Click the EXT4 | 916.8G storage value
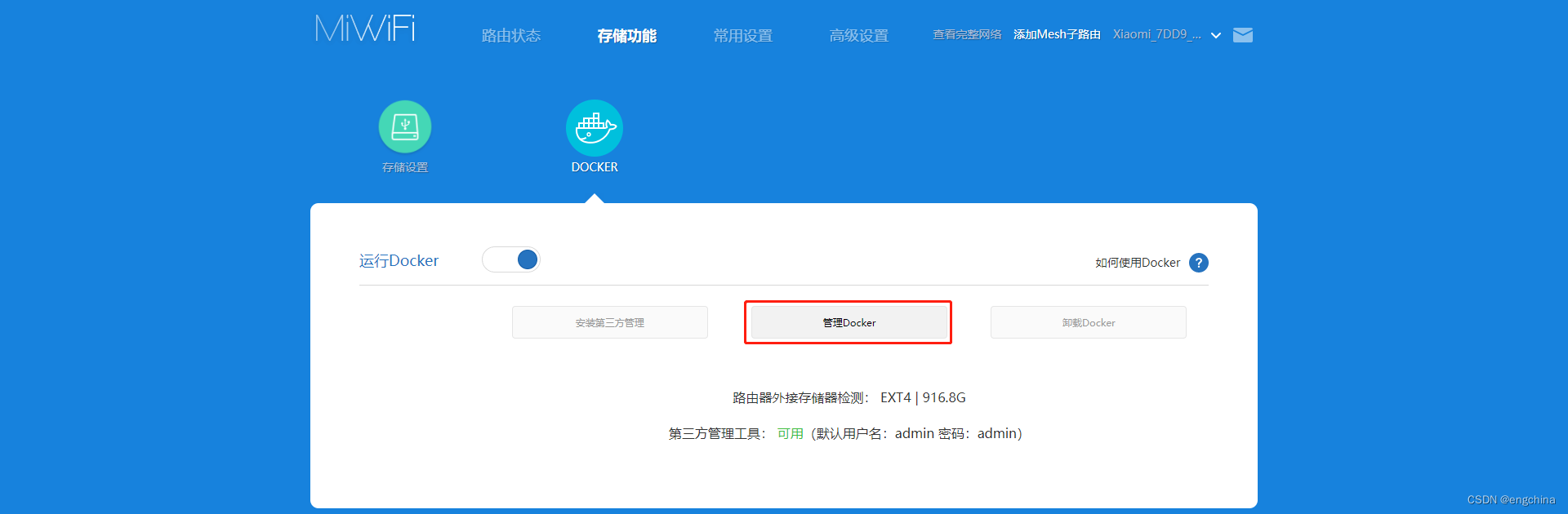 (x=923, y=398)
